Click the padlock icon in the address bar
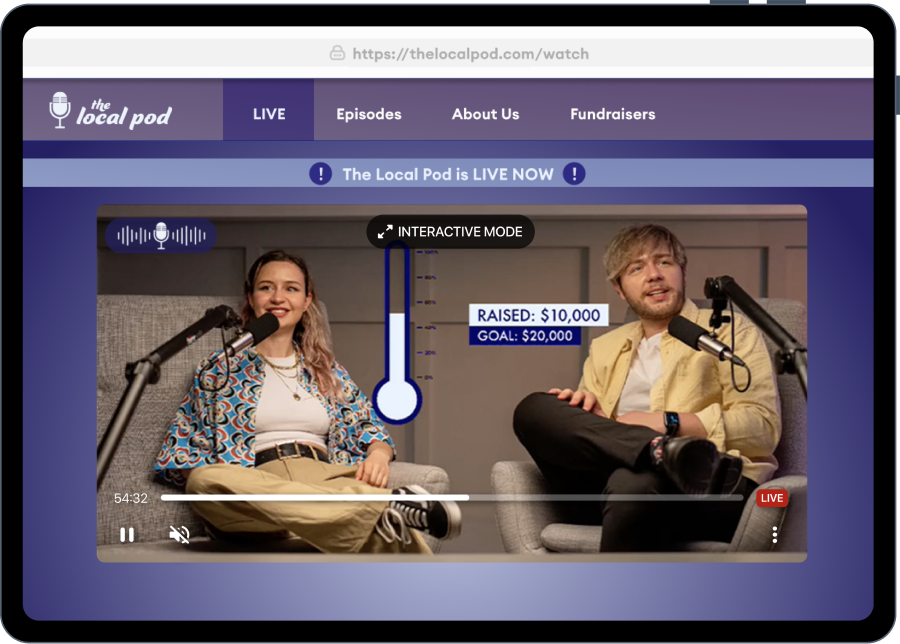The image size is (900, 644). coord(337,54)
